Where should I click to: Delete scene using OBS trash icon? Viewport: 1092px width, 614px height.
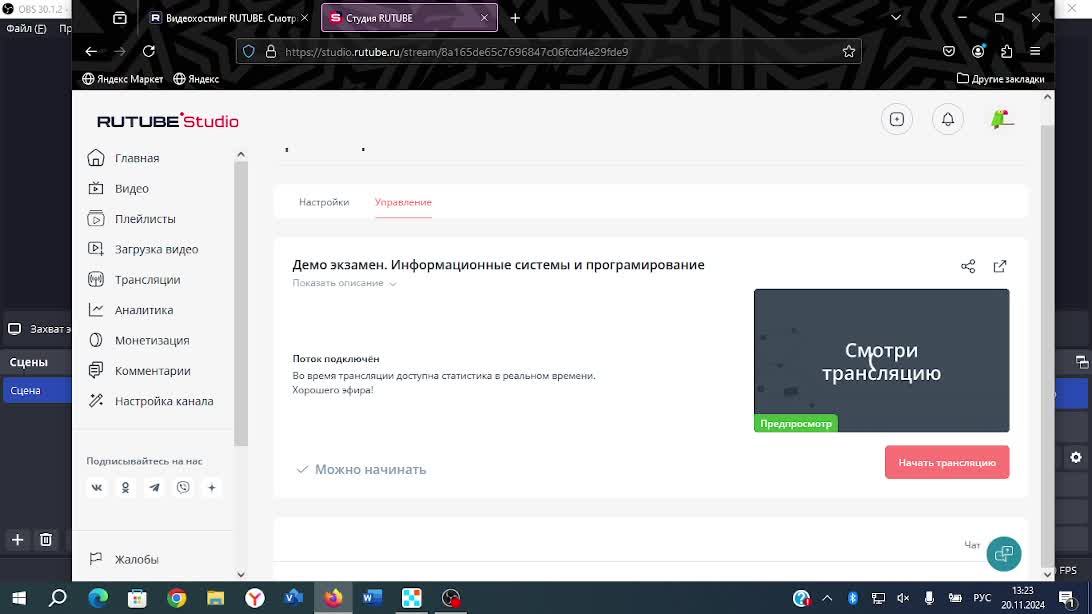46,540
